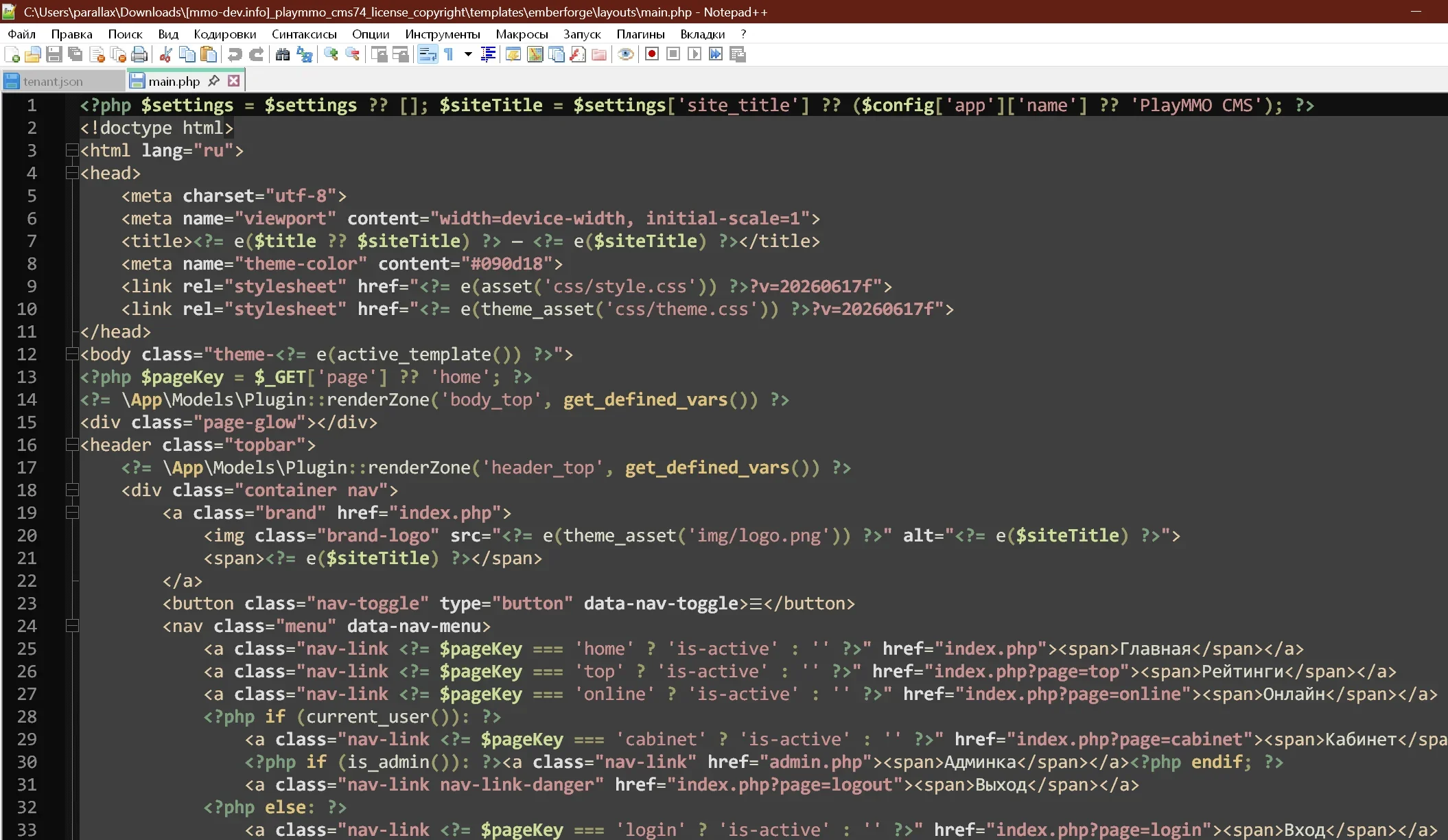This screenshot has width=1448, height=840.
Task: Open the Правка menu
Action: (72, 34)
